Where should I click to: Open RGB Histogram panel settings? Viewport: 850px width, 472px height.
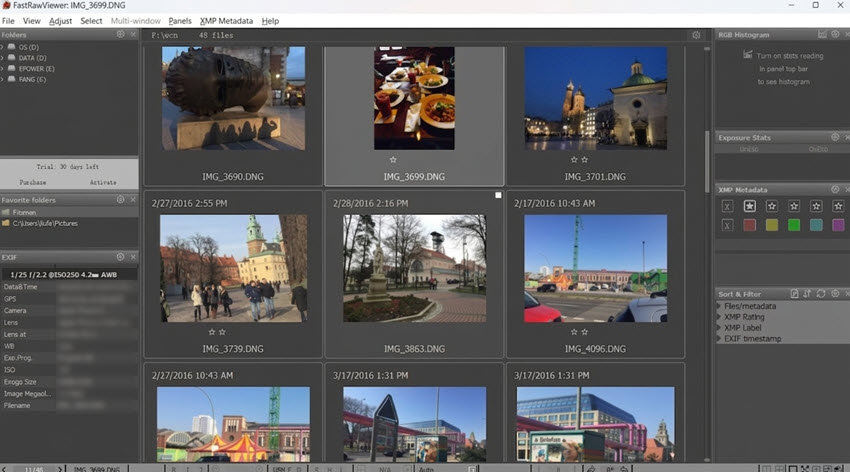pyautogui.click(x=835, y=34)
